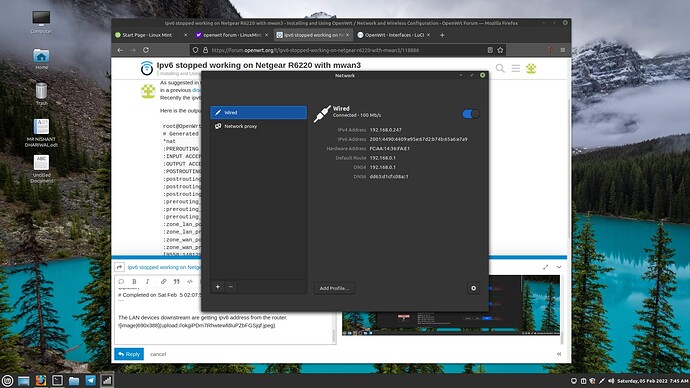The image size is (690, 388).
Task: Collapse the reply composer panel
Action: (559, 267)
